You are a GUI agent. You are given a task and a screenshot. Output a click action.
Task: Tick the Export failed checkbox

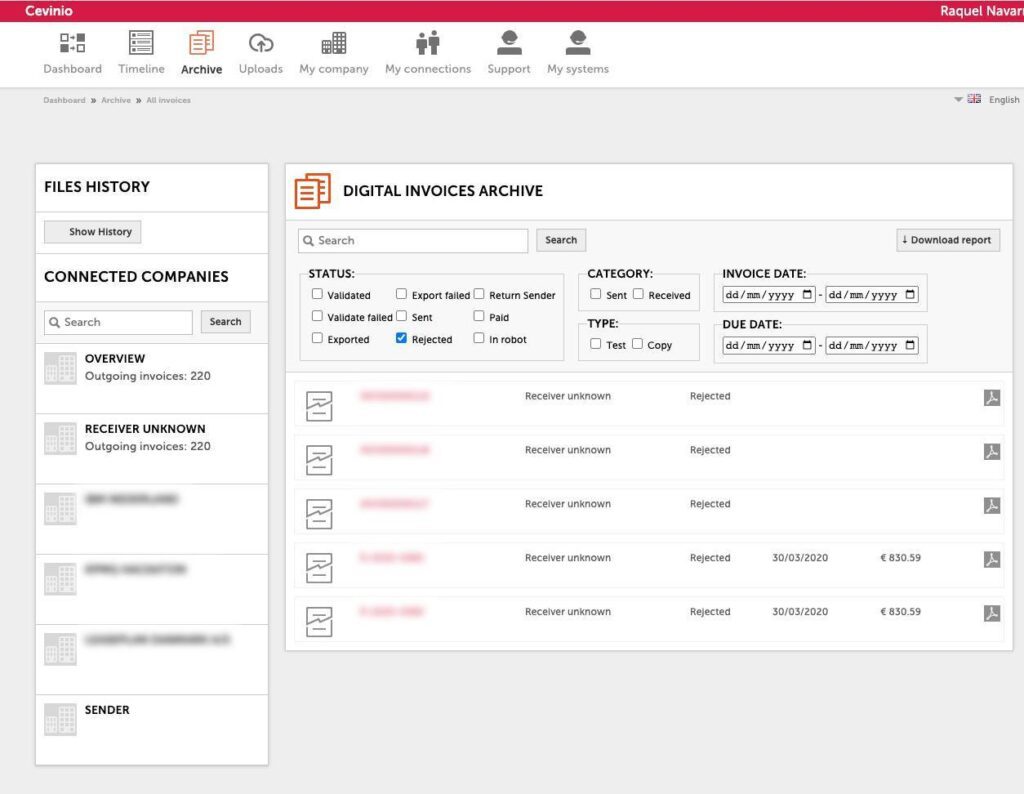click(402, 294)
